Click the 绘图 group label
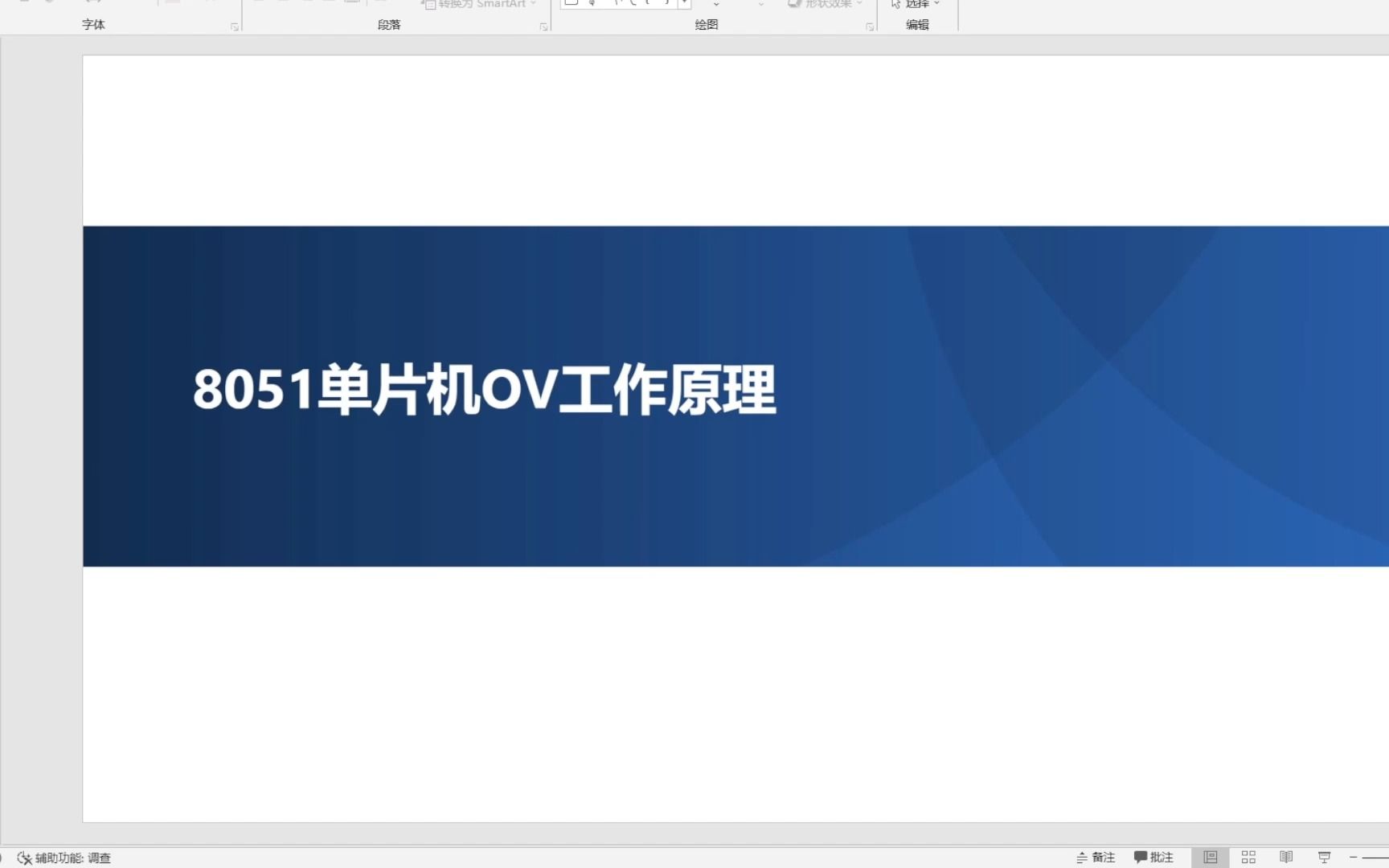Viewport: 1389px width, 868px height. tap(707, 25)
